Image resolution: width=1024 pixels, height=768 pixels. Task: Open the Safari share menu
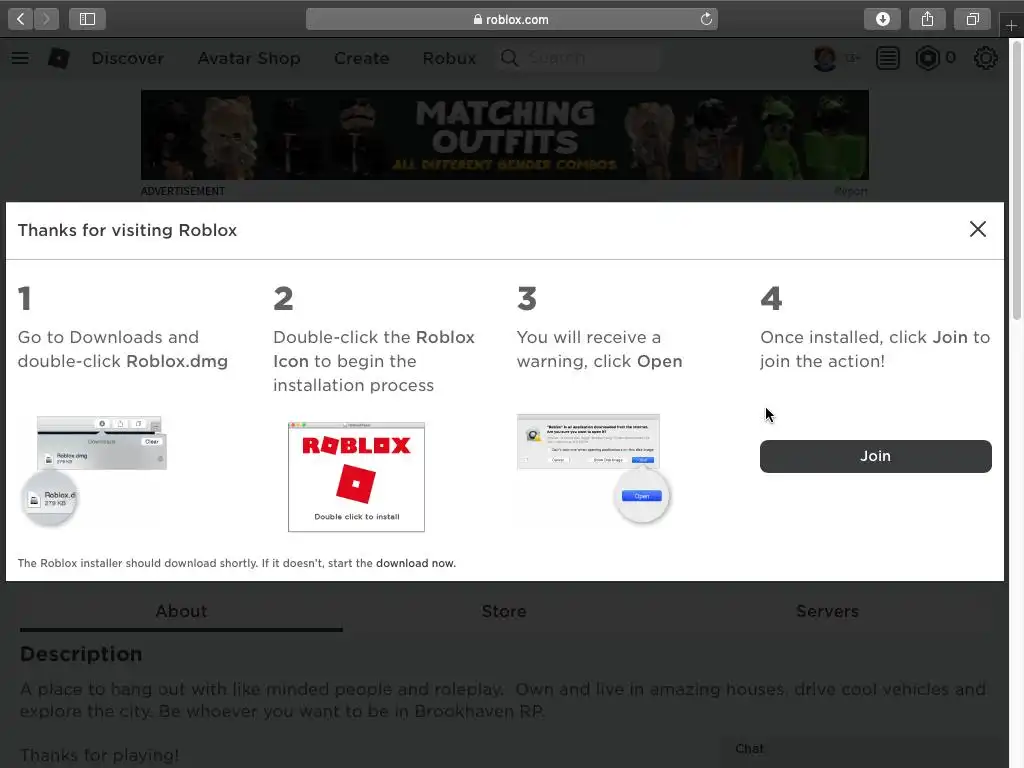tap(927, 19)
